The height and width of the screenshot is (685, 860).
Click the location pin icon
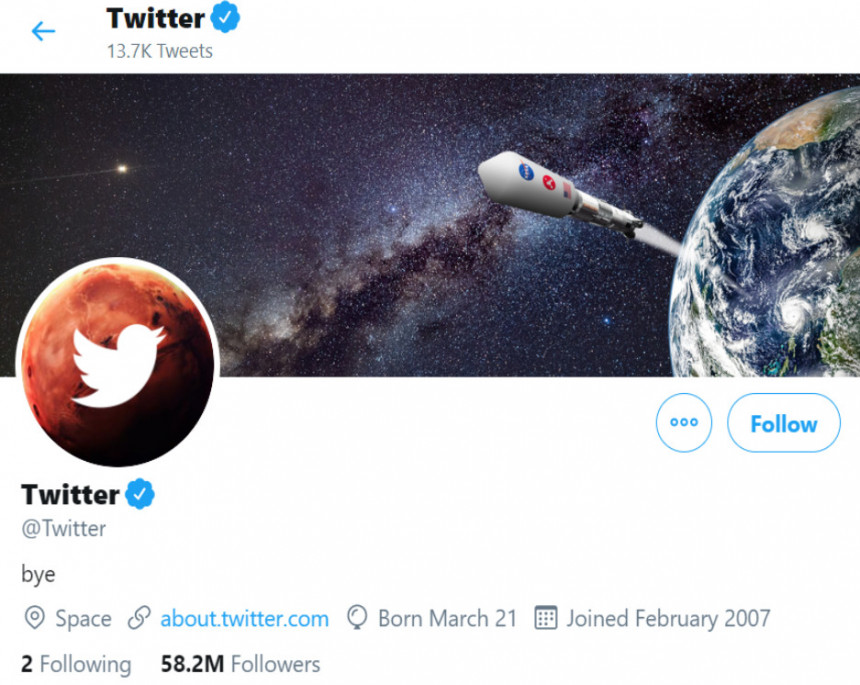point(35,618)
